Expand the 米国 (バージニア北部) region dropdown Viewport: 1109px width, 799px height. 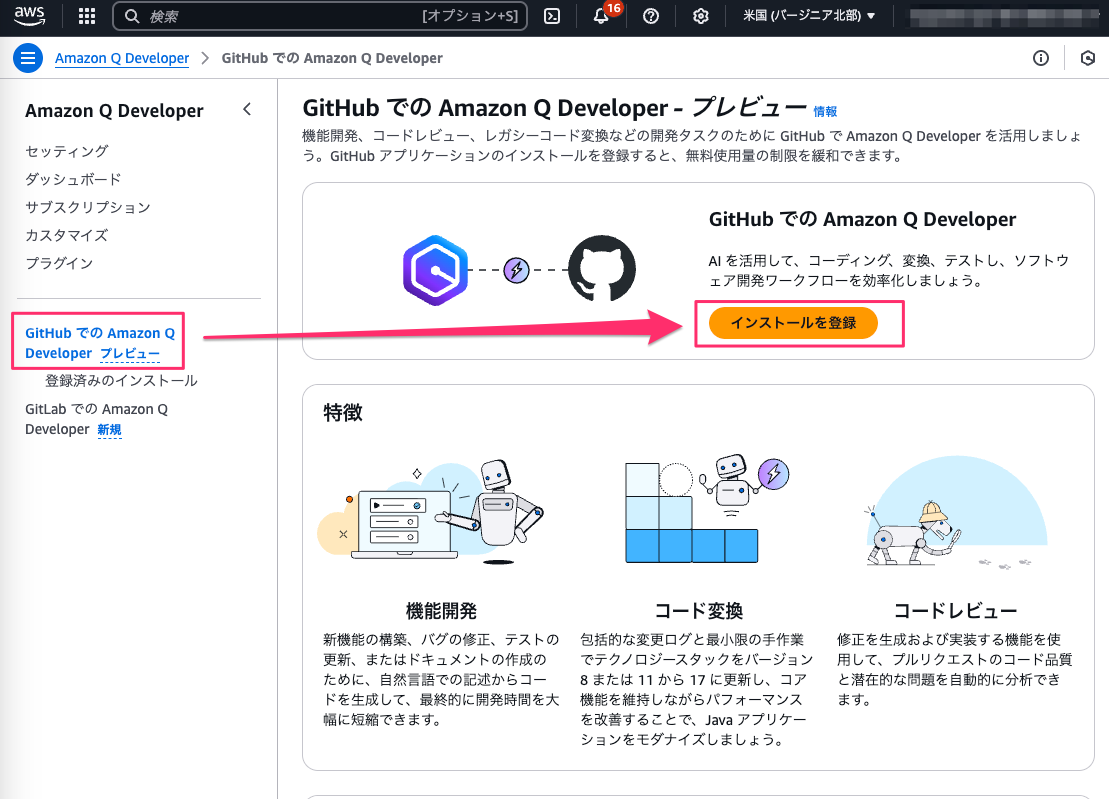click(808, 16)
